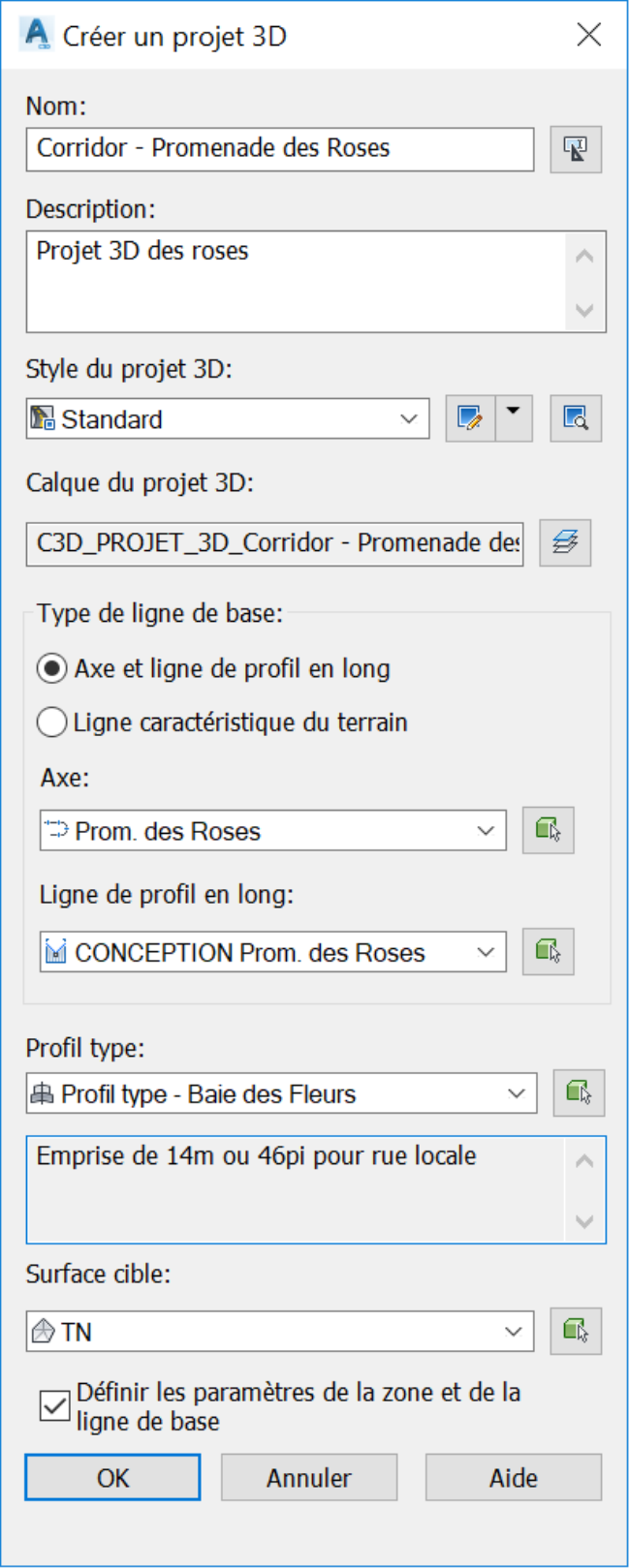Screen dimensions: 629x1568
Task: Select Ligne caractéristique du terrain option
Action: (222, 723)
